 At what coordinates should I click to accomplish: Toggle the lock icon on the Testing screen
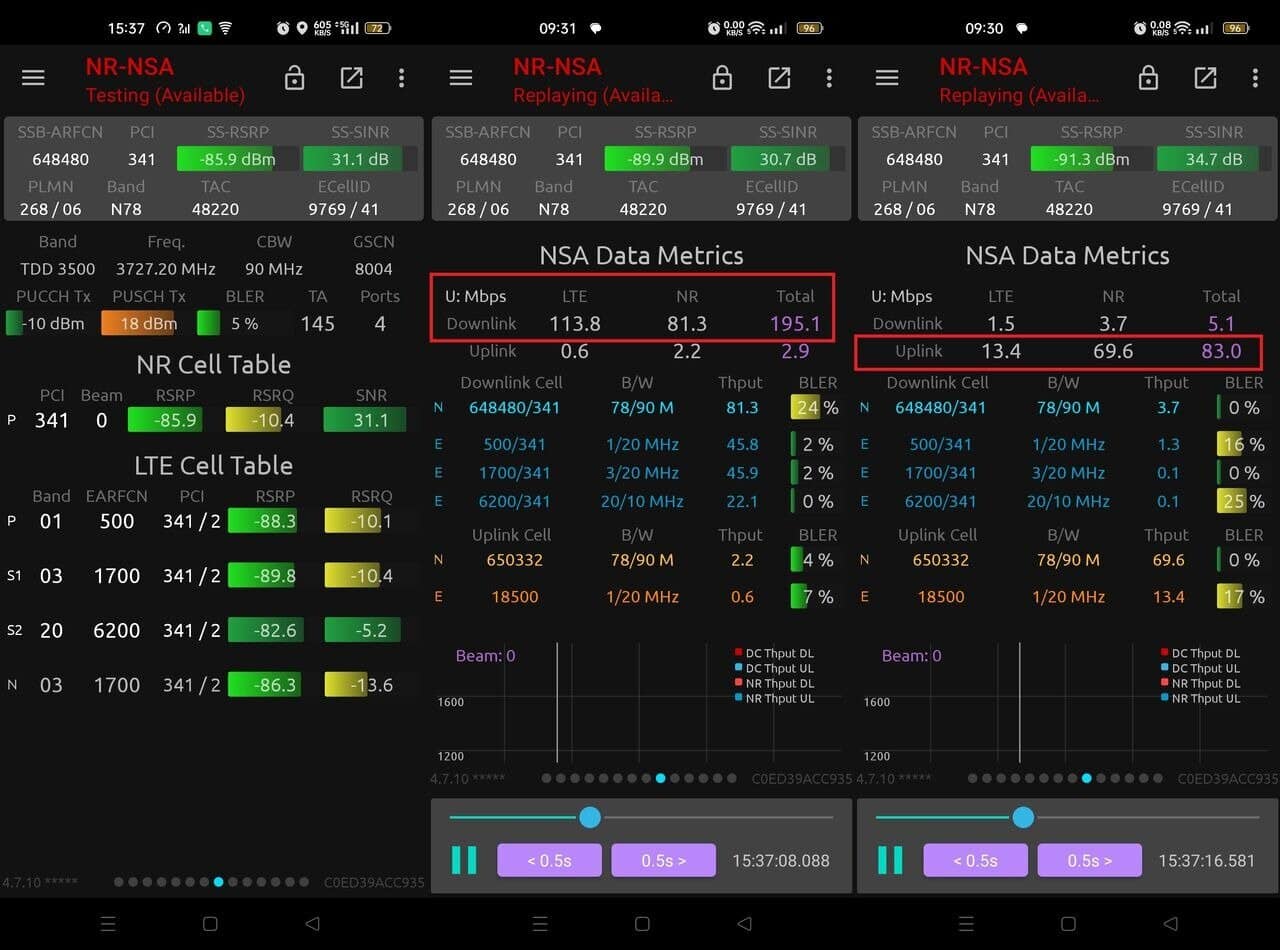pos(294,78)
